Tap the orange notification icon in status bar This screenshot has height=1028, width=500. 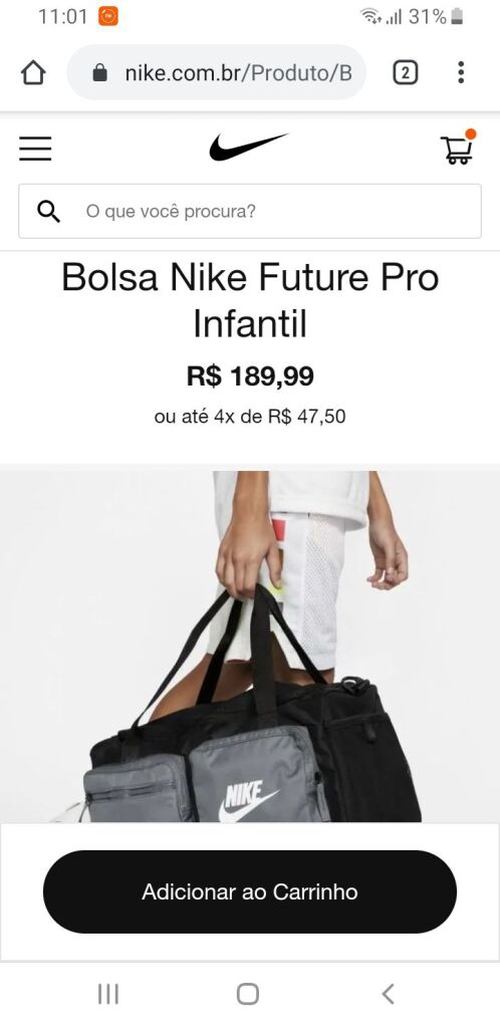coord(108,16)
